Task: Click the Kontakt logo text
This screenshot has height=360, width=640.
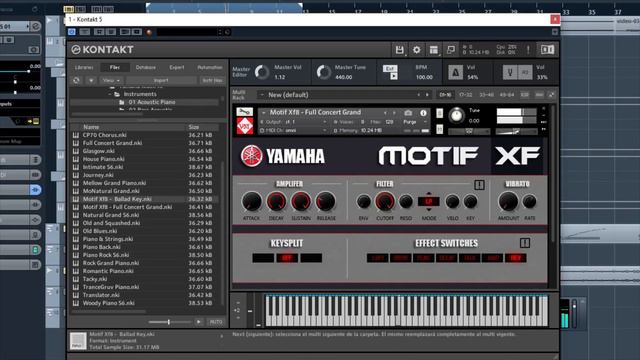Action: point(108,50)
